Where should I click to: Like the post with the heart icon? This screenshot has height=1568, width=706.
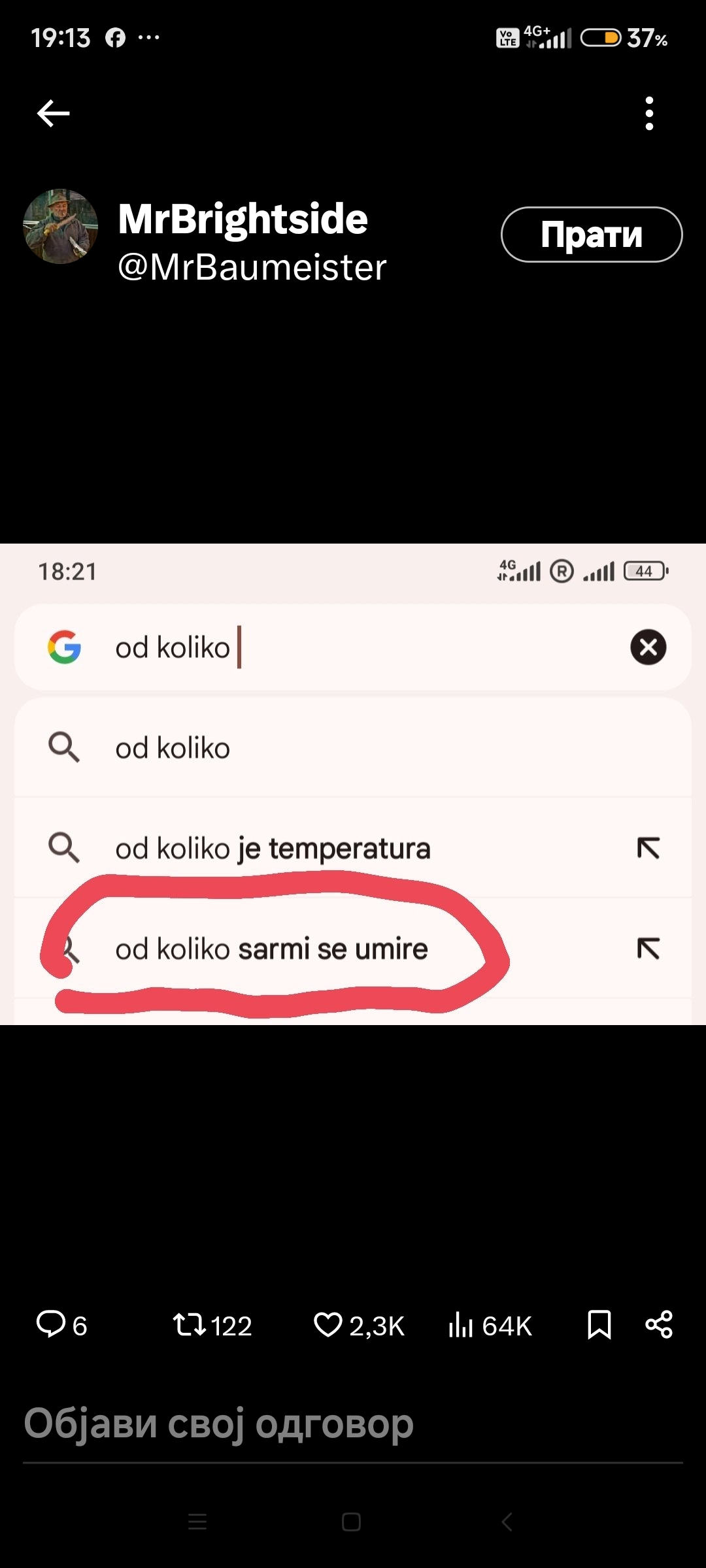coord(328,1324)
